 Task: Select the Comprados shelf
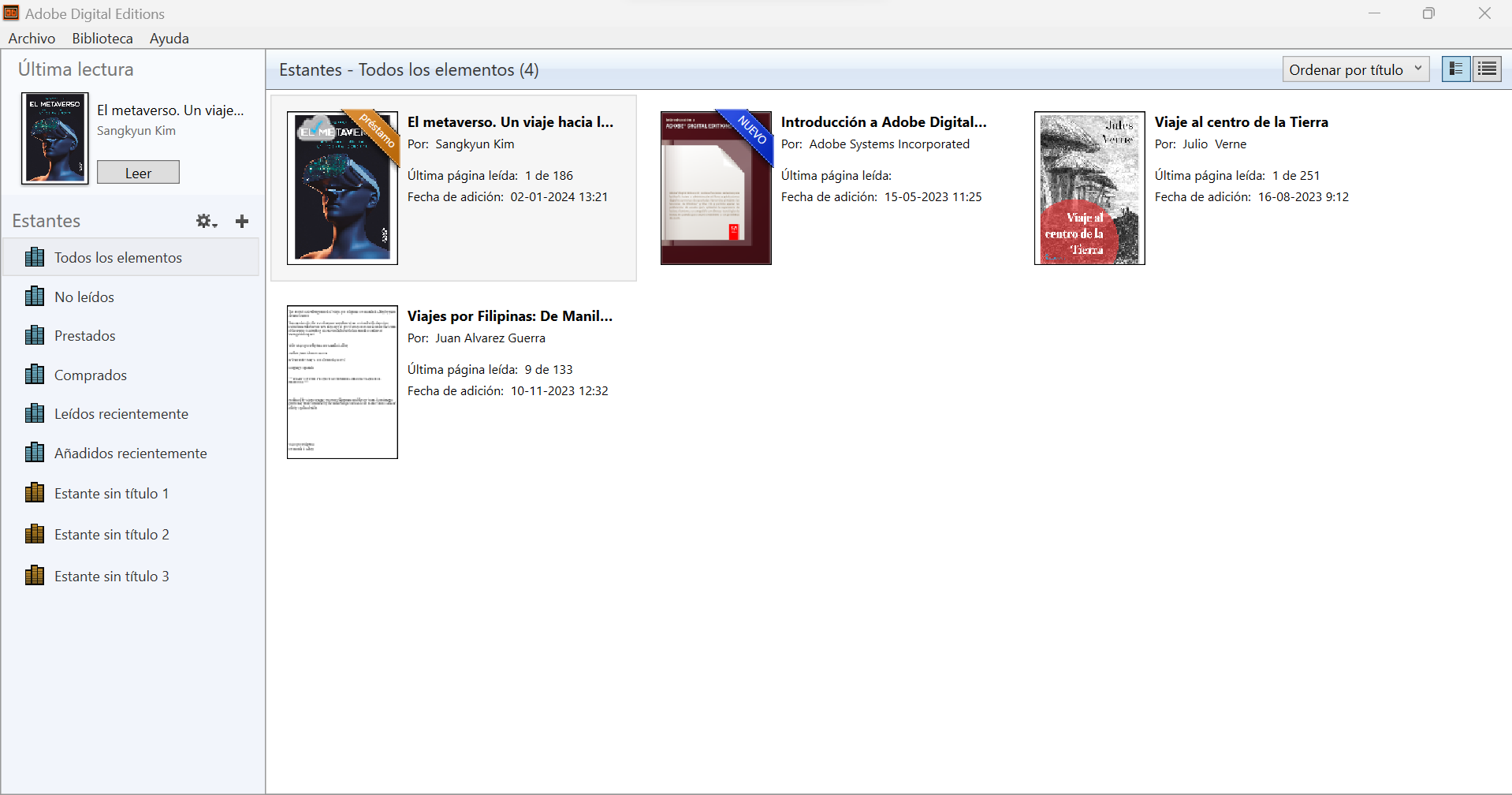click(131, 375)
